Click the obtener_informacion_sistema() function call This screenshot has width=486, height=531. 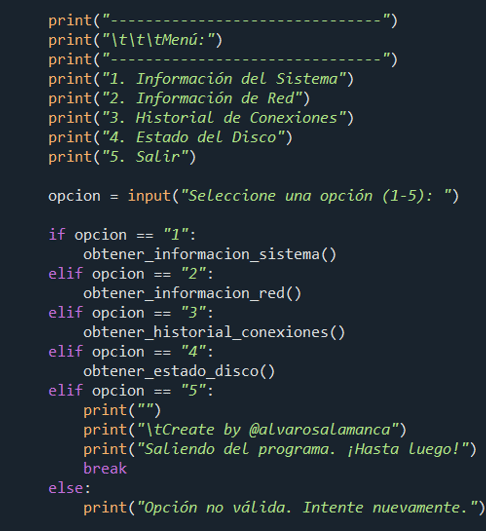[x=210, y=254]
